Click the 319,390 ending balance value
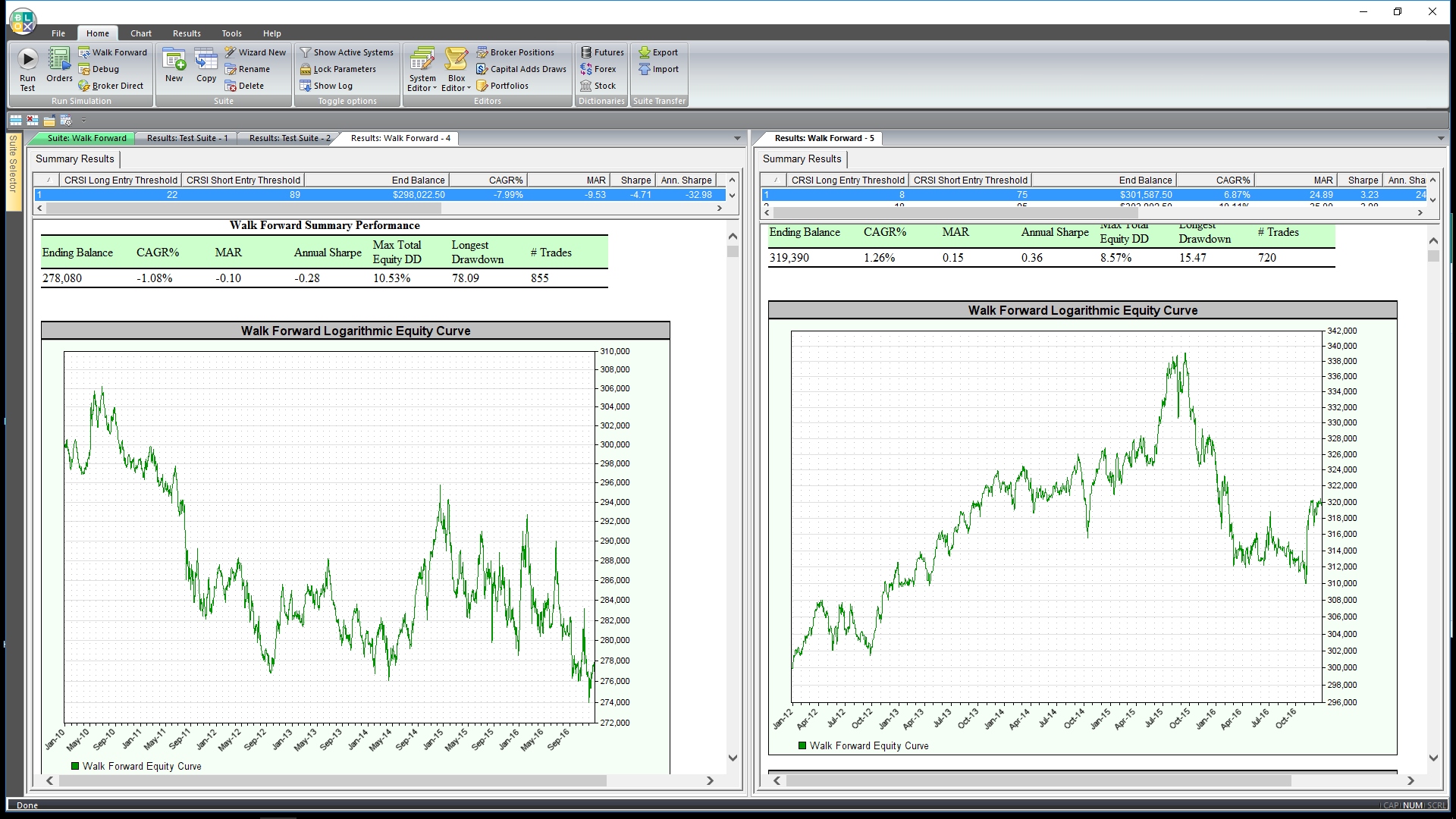Image resolution: width=1456 pixels, height=819 pixels. 789,258
